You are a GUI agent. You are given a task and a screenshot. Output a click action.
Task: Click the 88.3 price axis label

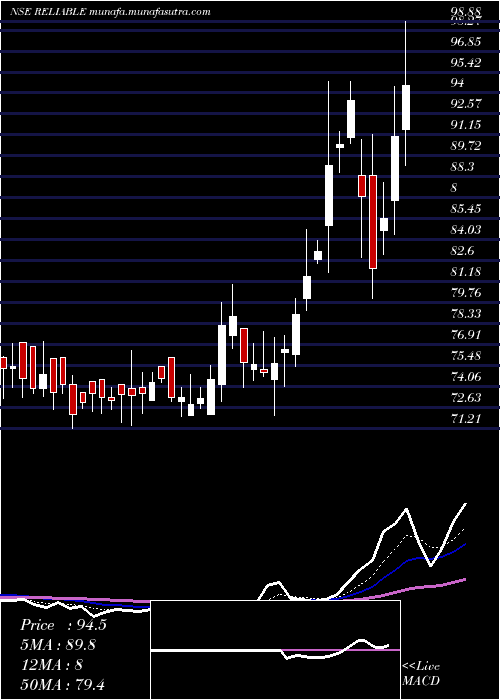pos(462,167)
